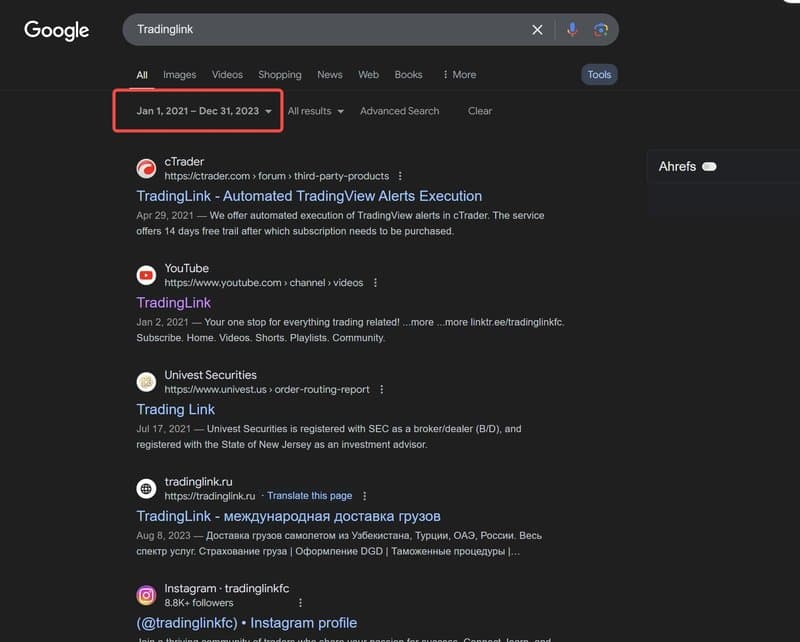The height and width of the screenshot is (642, 800).
Task: Switch to the Images tab
Action: coord(180,74)
